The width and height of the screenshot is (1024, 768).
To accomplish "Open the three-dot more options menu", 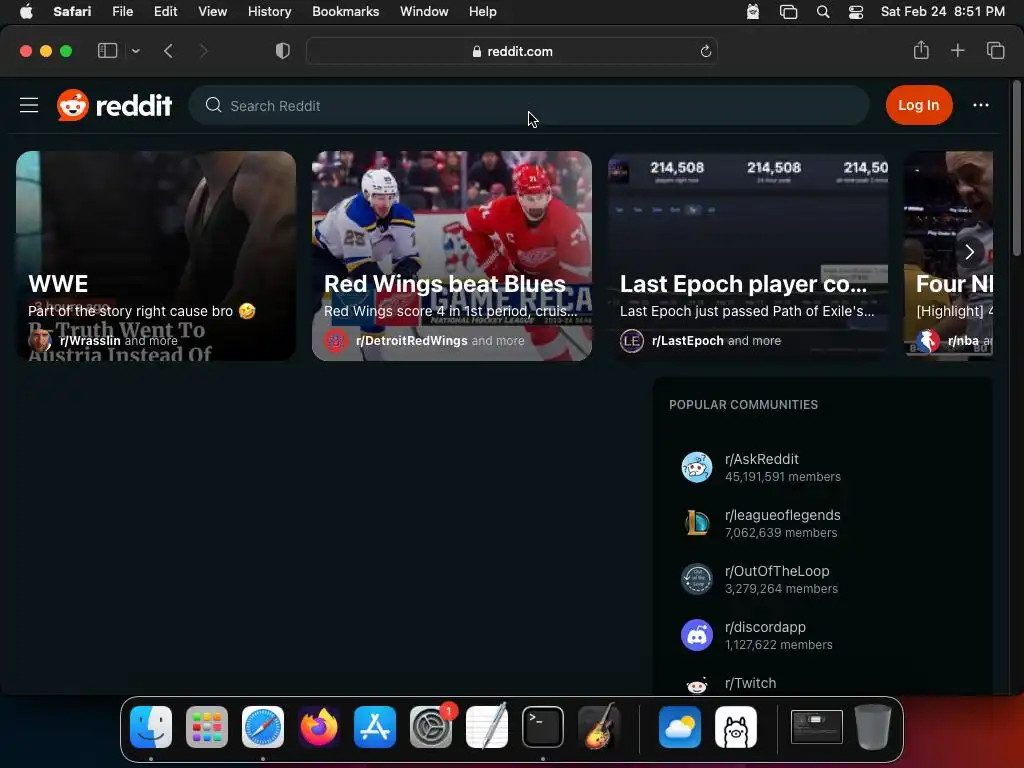I will (980, 105).
